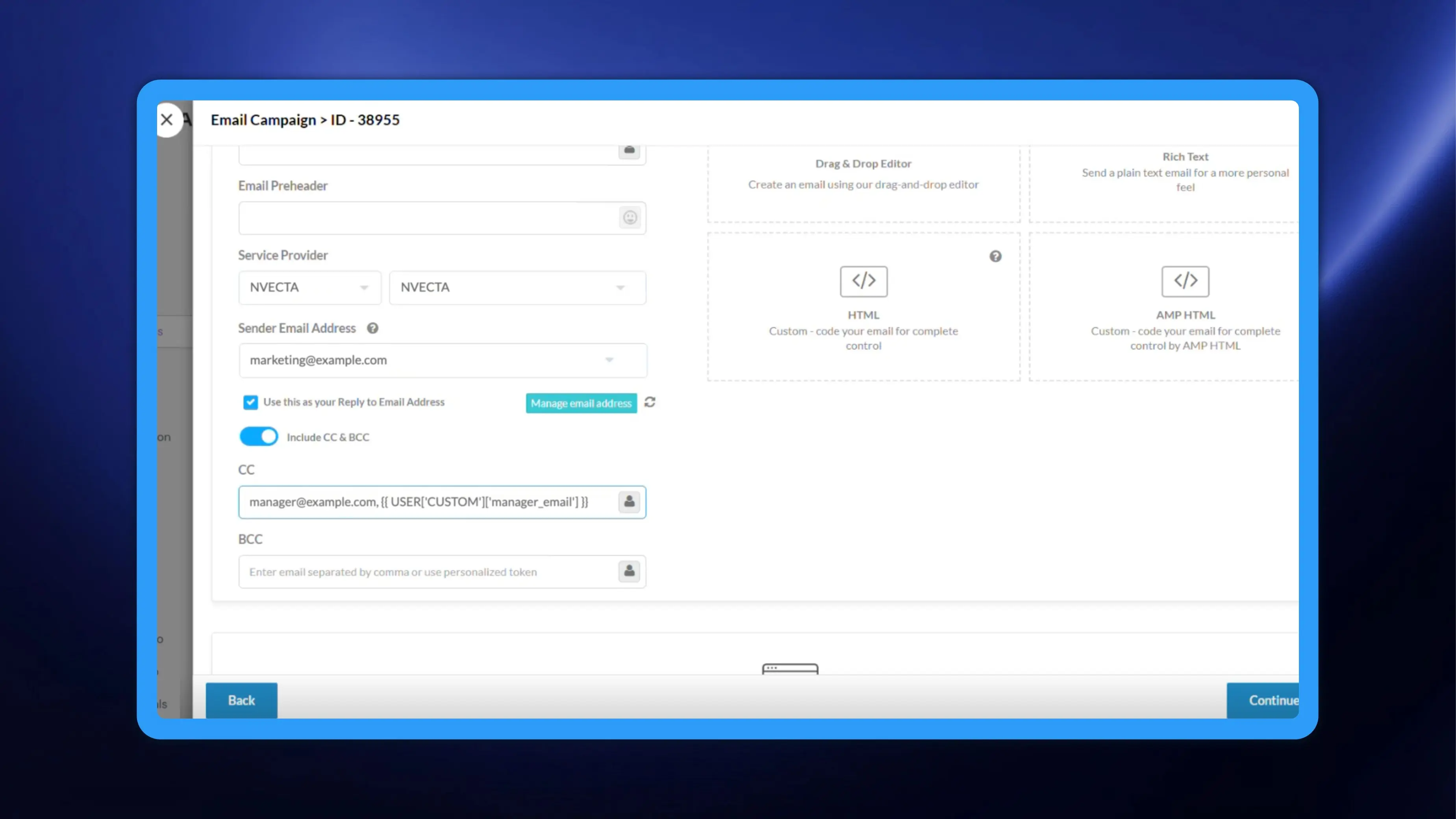Toggle 'Use this as your Reply to Email Address'

point(250,402)
